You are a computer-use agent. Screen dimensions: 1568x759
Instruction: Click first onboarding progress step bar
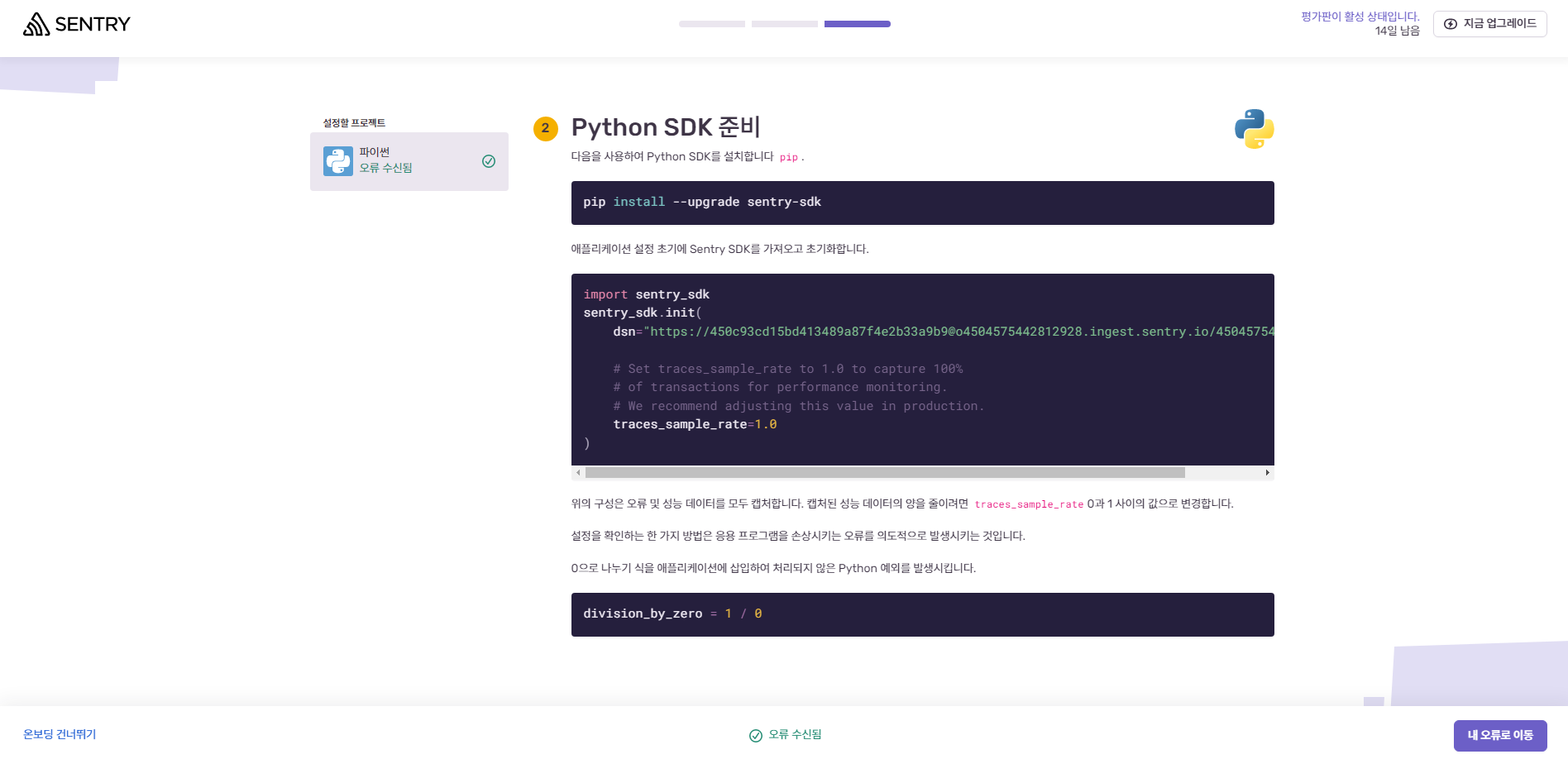pos(712,24)
